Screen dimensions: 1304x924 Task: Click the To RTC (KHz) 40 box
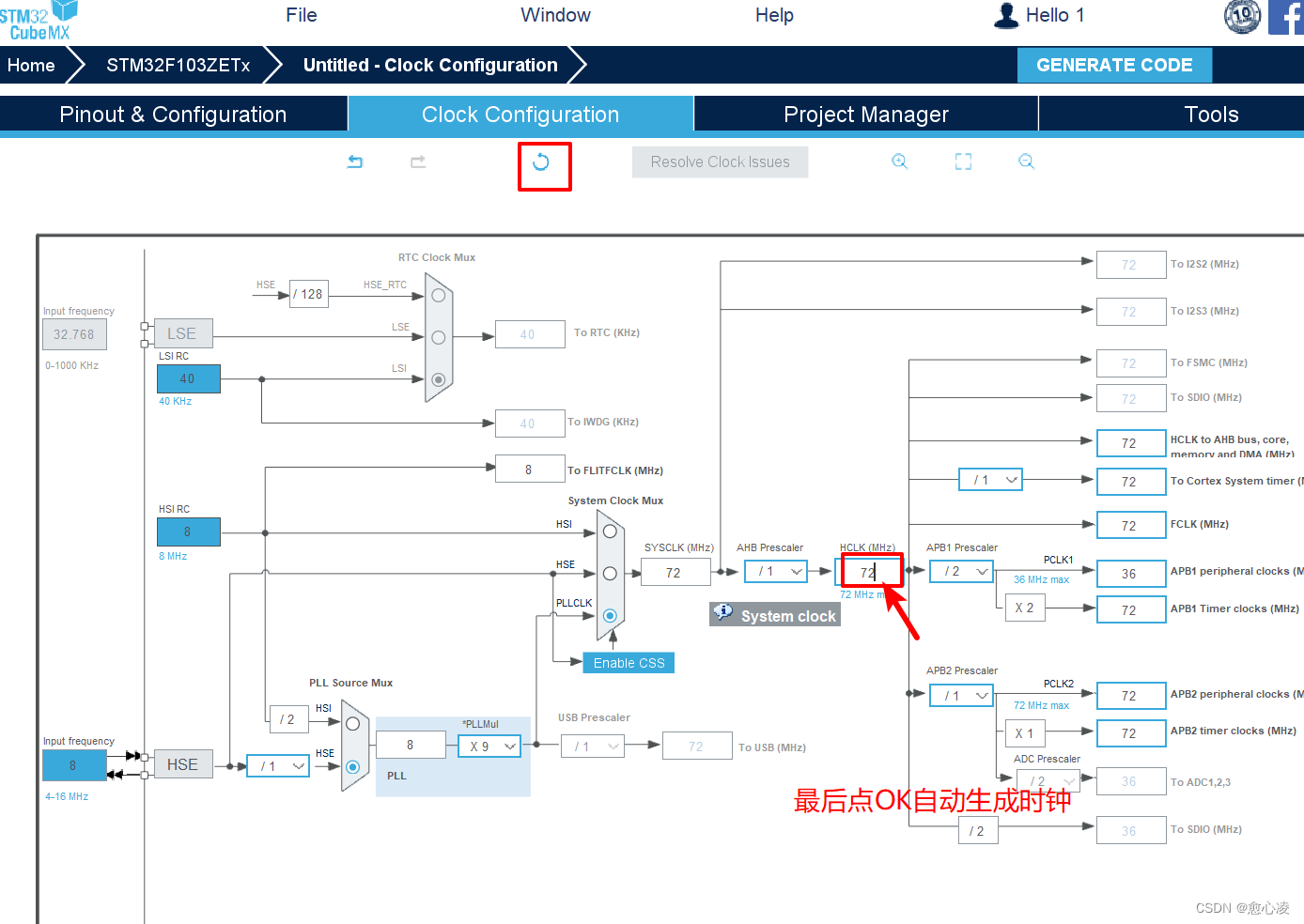(529, 334)
